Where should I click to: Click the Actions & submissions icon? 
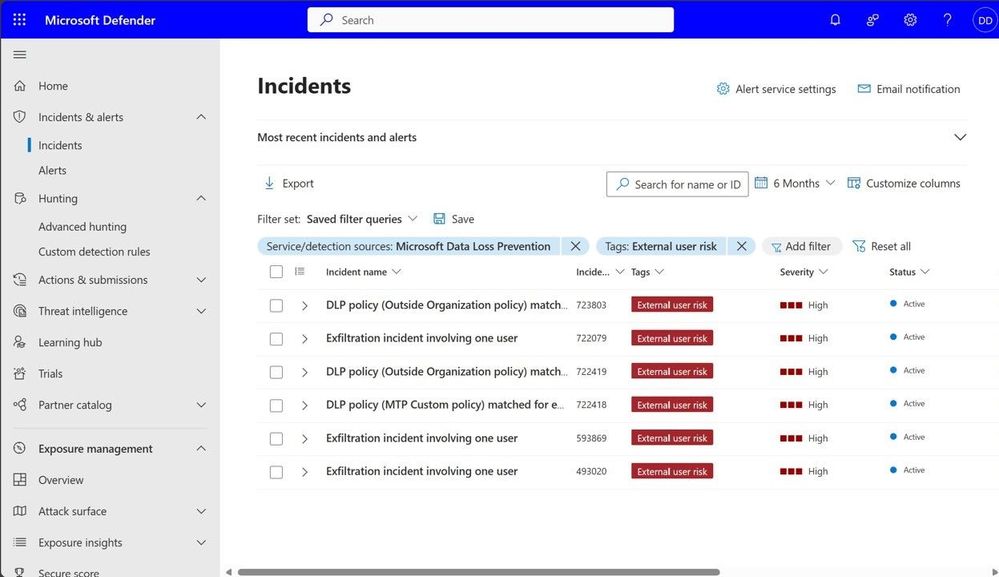coord(20,280)
